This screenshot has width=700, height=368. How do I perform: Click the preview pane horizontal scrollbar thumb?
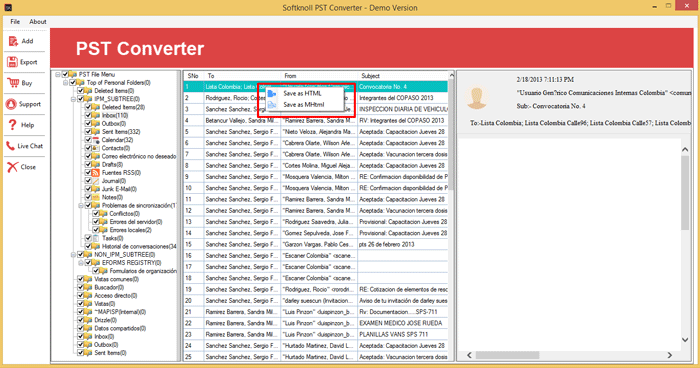pyautogui.click(x=508, y=355)
